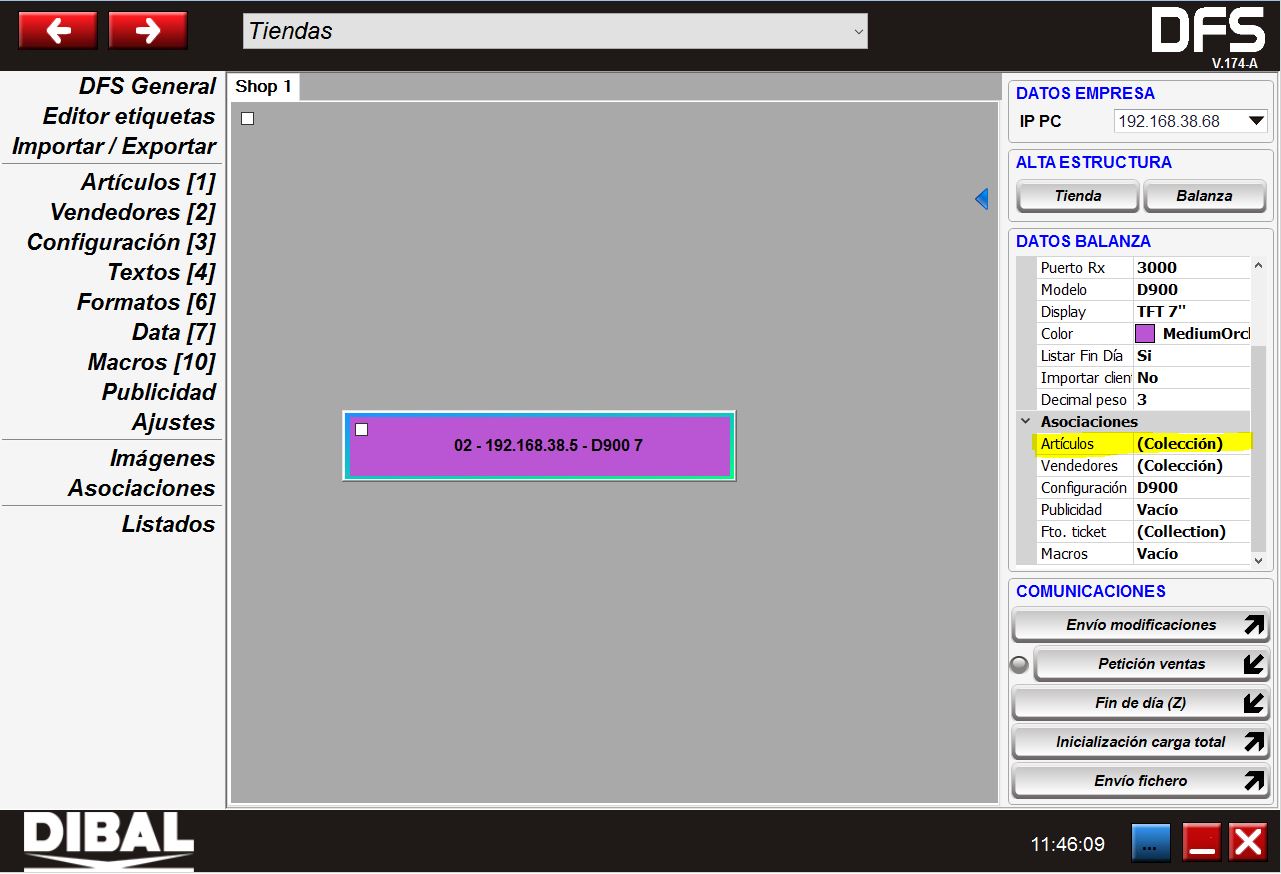Go to Artículos [1]

coord(148,182)
